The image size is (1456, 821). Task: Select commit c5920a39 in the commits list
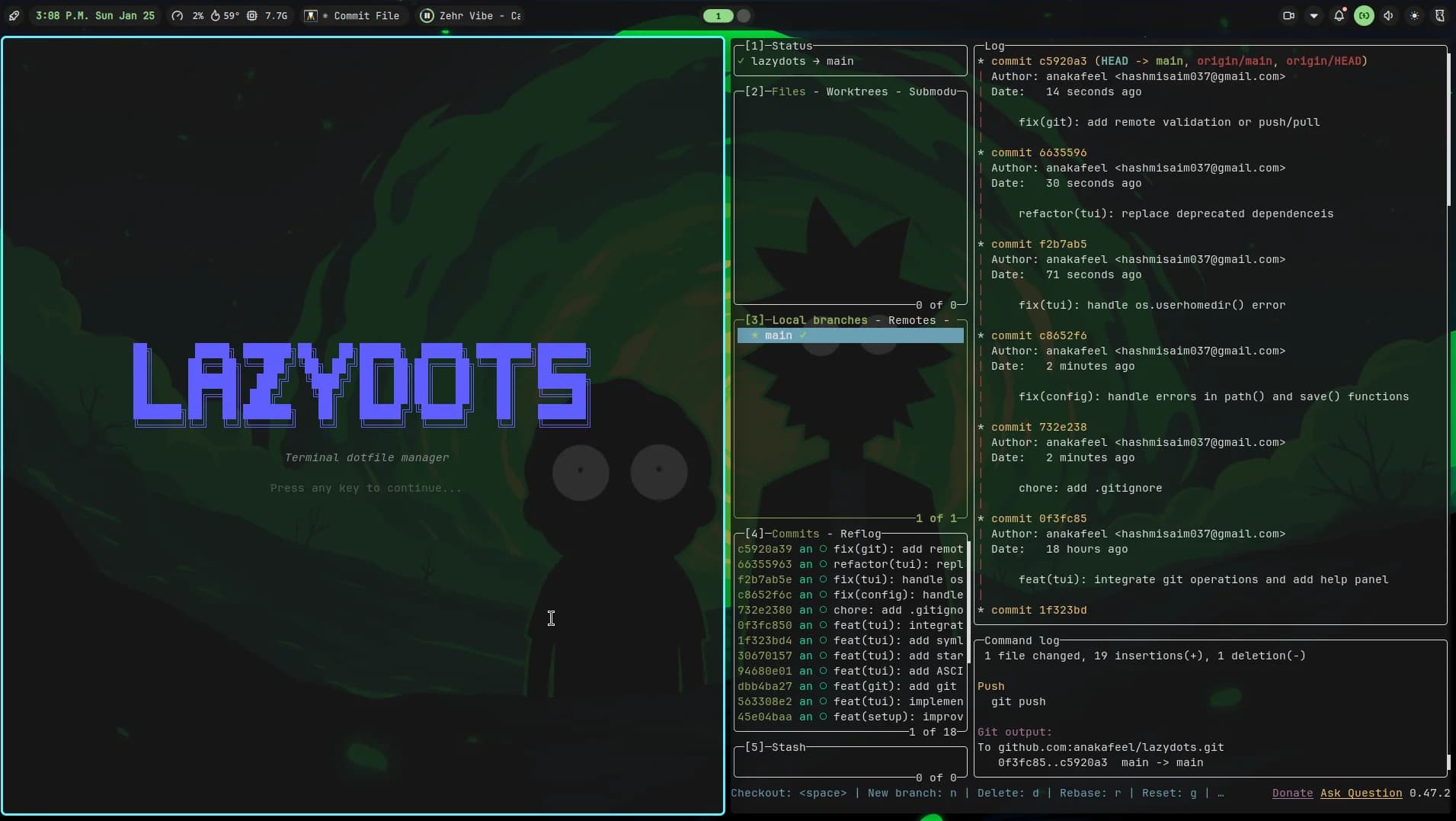pos(850,549)
